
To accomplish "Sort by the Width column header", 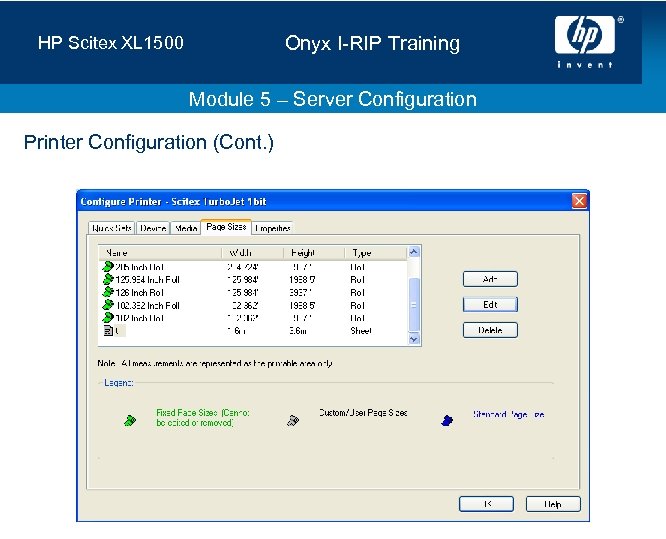I will 253,253.
